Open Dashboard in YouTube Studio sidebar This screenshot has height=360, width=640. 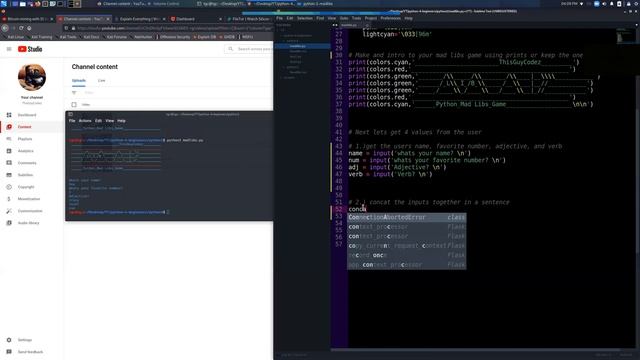pos(27,115)
